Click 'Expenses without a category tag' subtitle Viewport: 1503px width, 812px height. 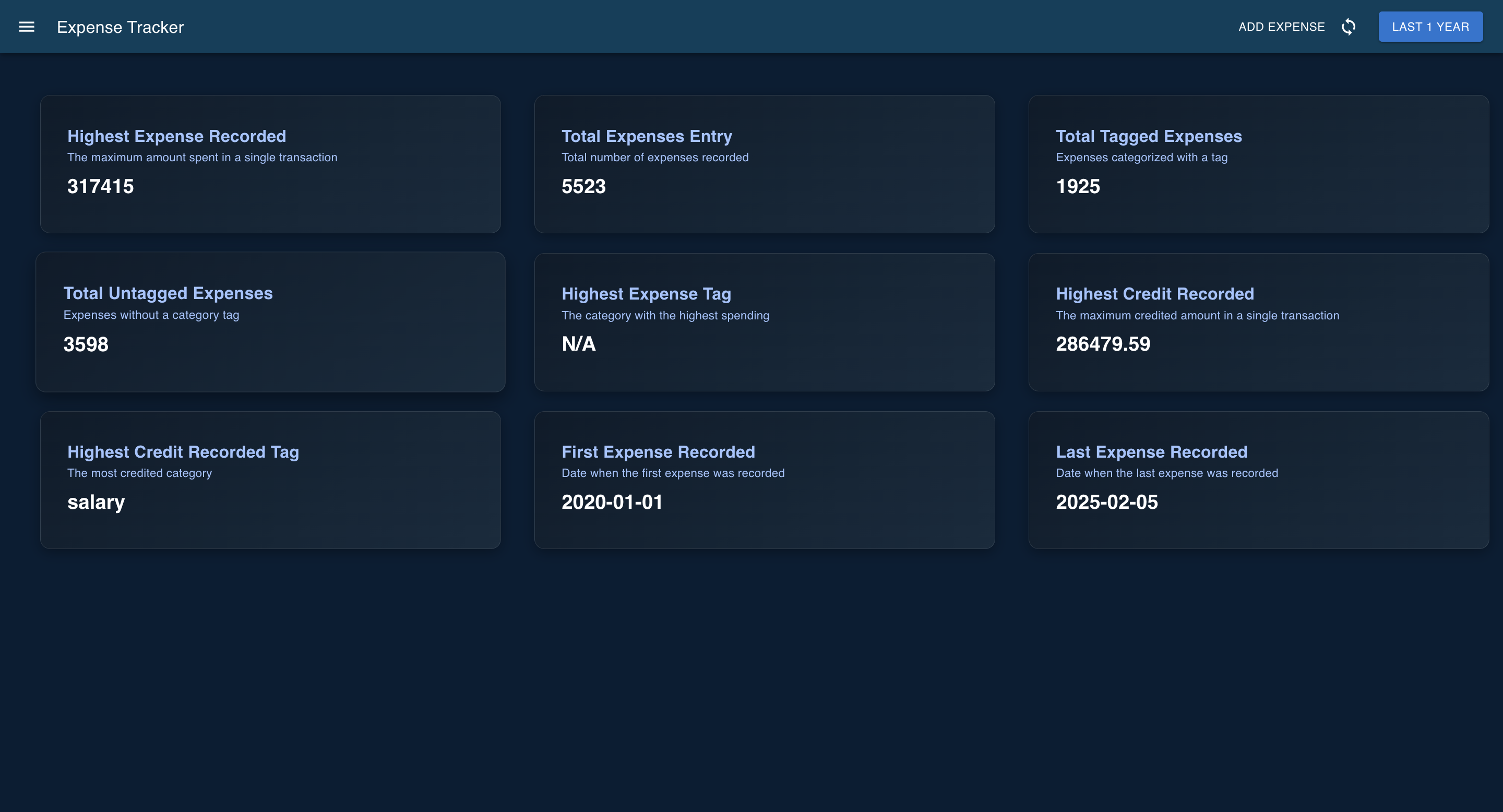pos(151,315)
